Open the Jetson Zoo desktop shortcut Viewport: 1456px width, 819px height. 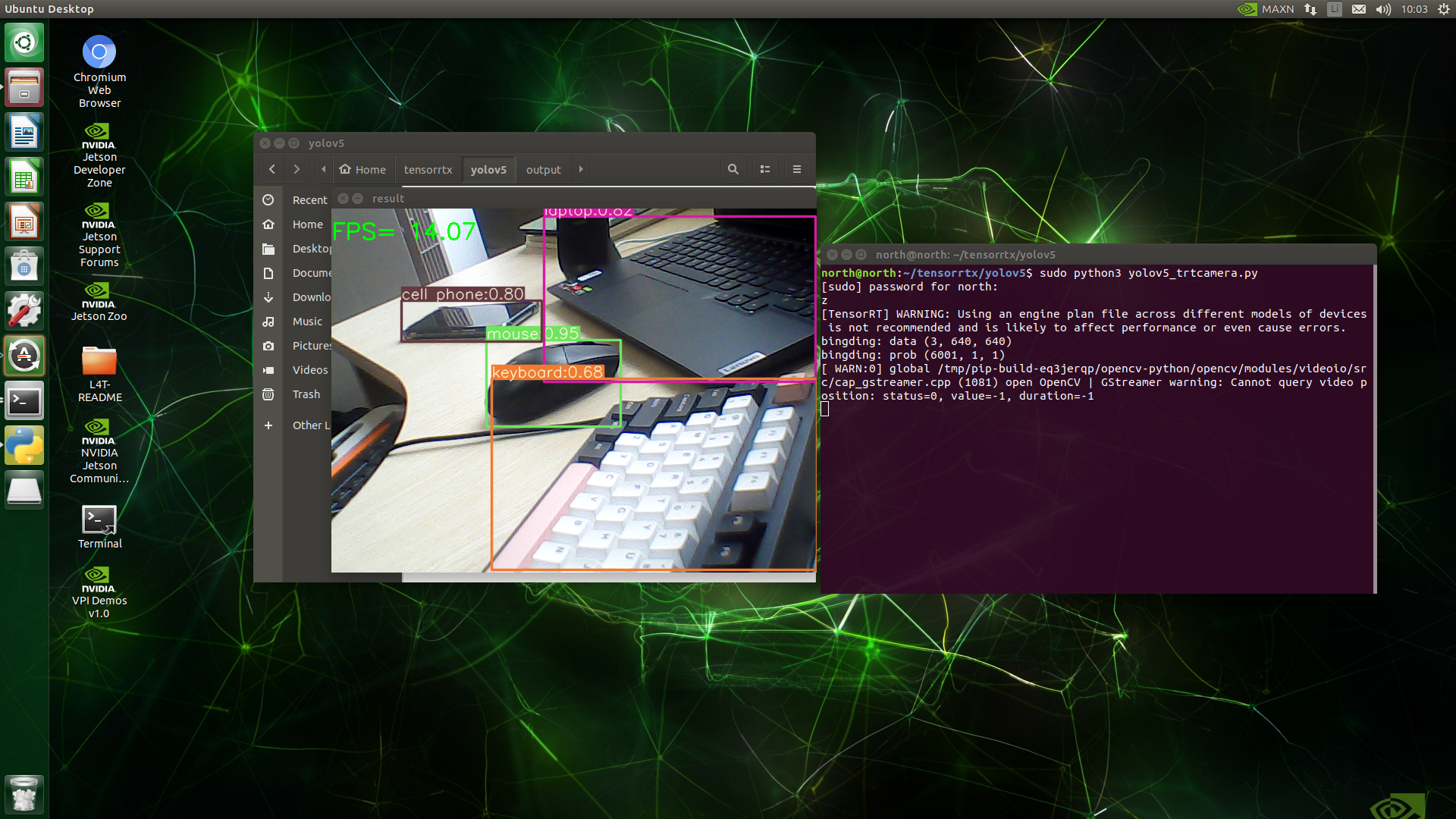coord(99,292)
